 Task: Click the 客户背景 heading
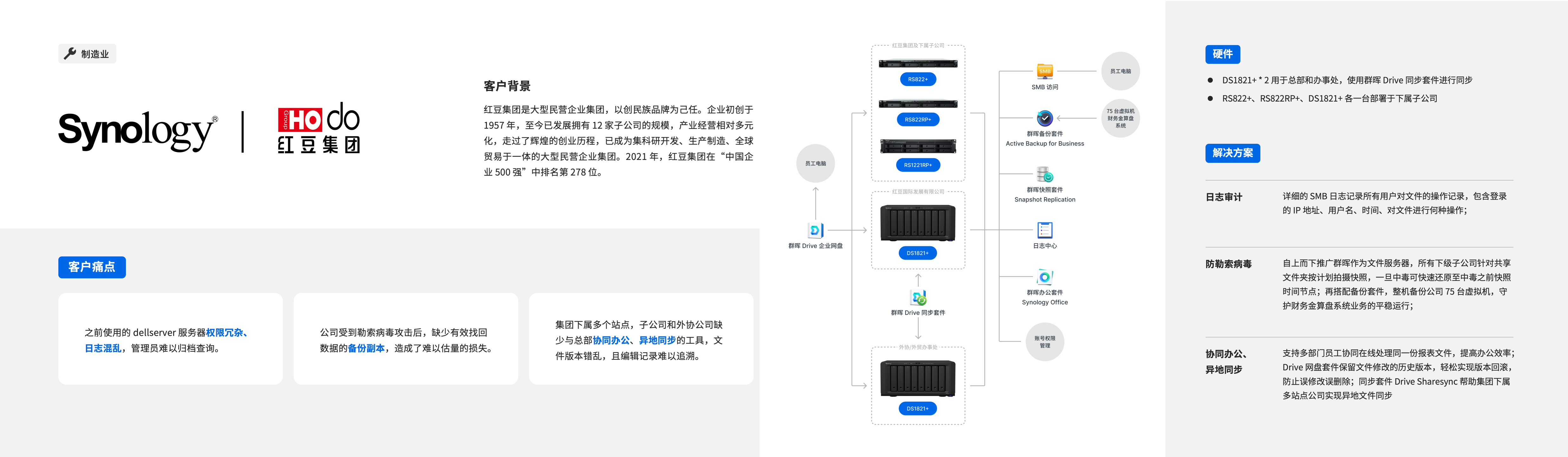click(x=507, y=86)
